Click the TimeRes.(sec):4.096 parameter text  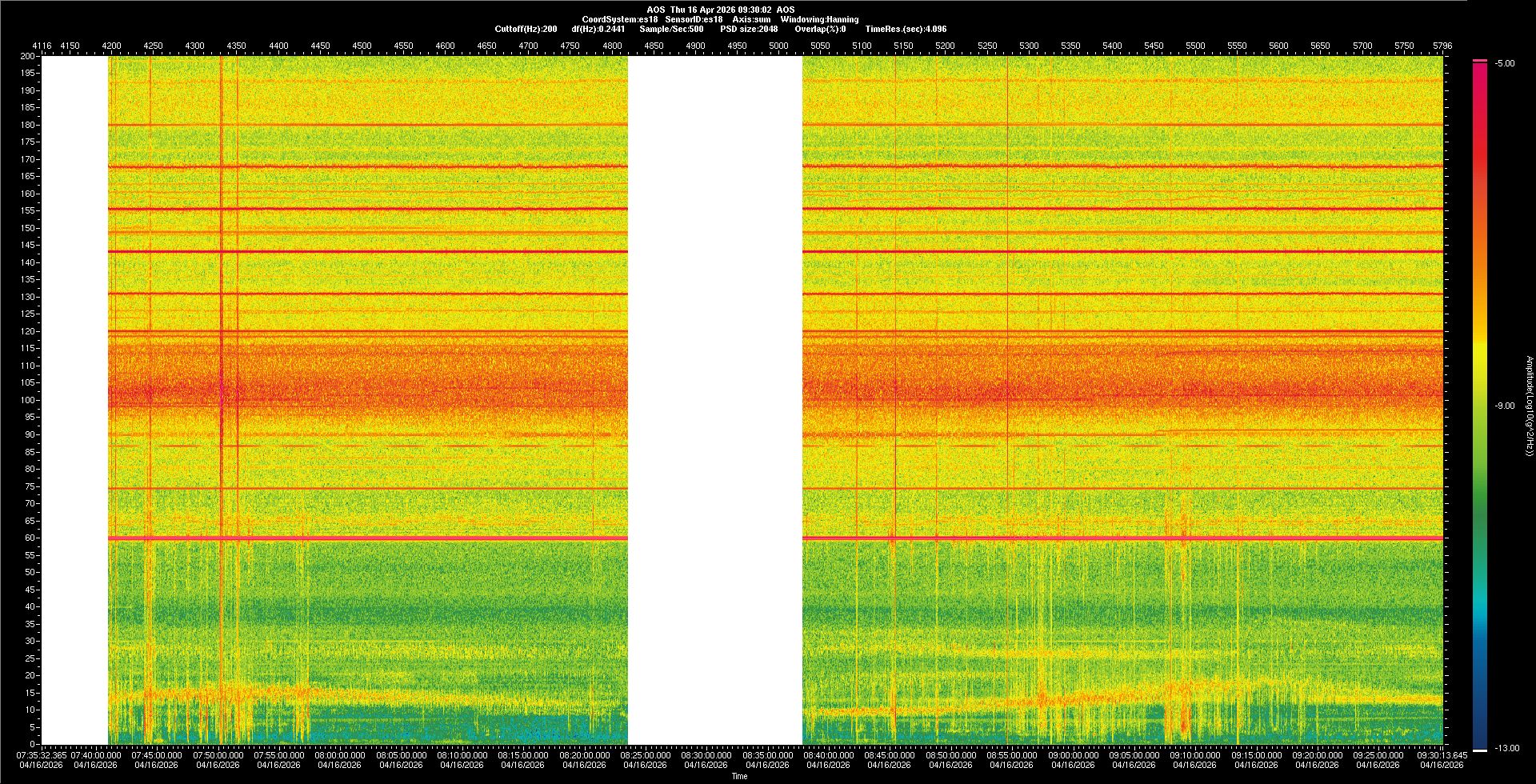pyautogui.click(x=906, y=29)
